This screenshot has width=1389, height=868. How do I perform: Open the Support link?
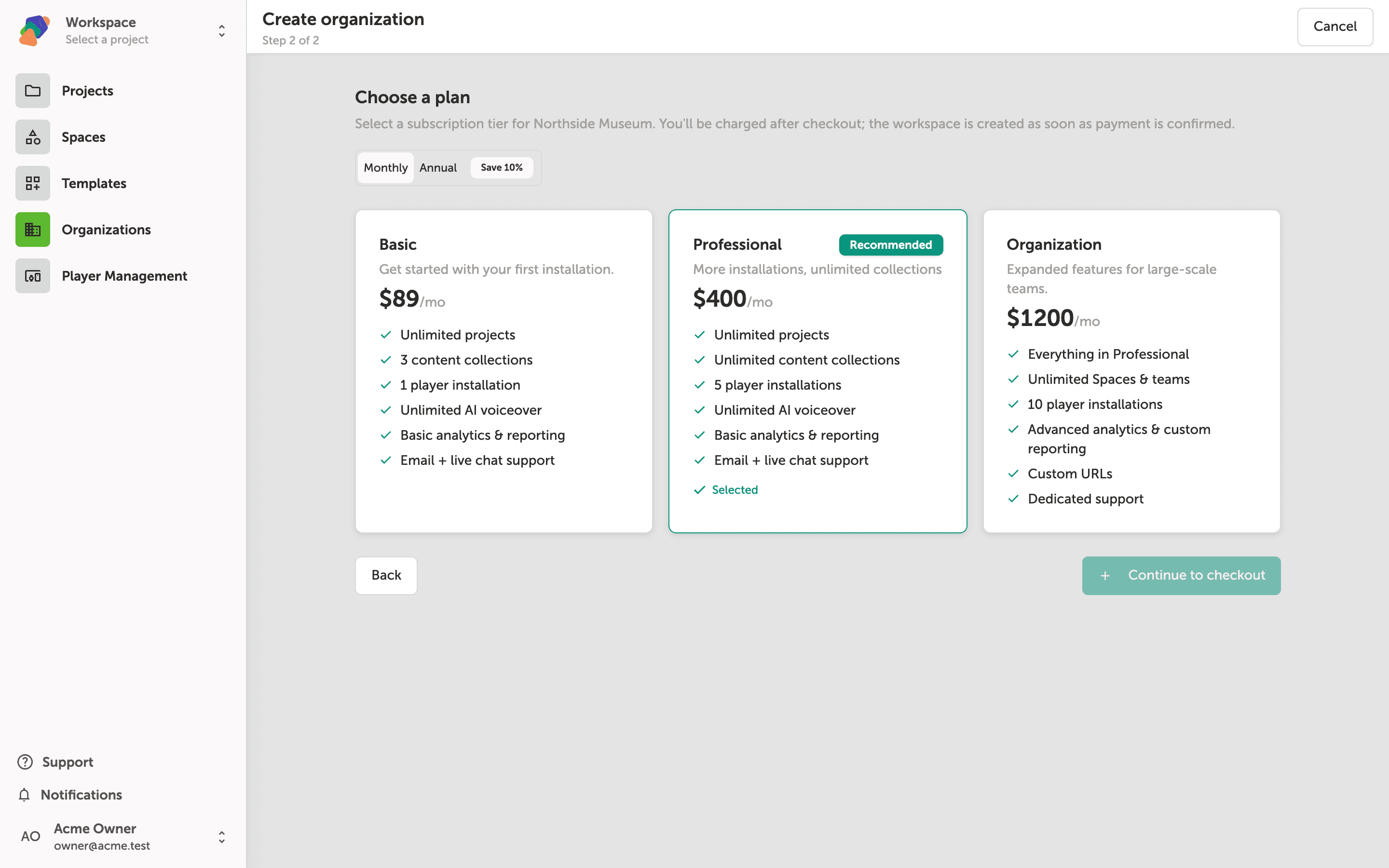coord(55,762)
